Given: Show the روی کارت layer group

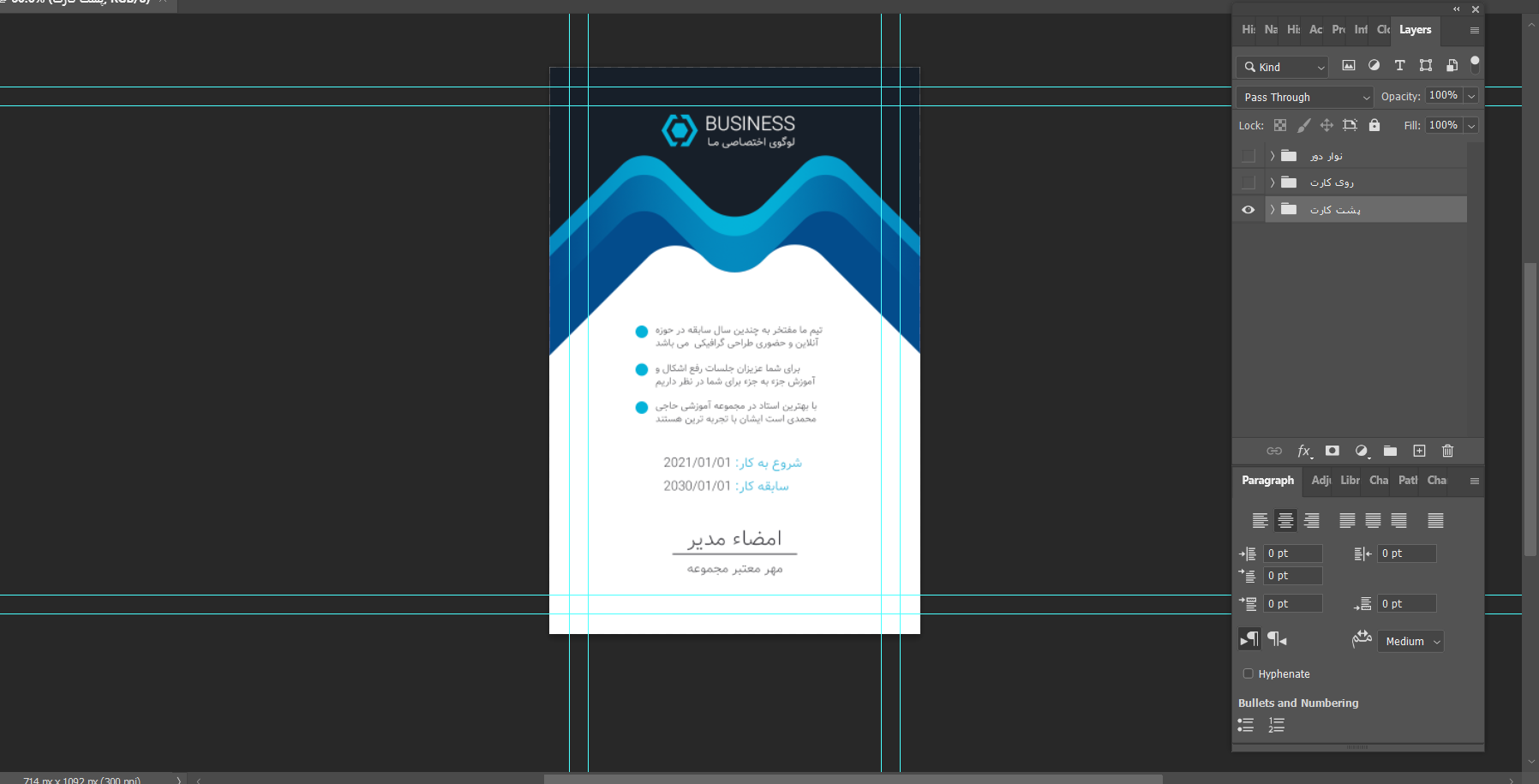Looking at the screenshot, I should (x=1248, y=183).
